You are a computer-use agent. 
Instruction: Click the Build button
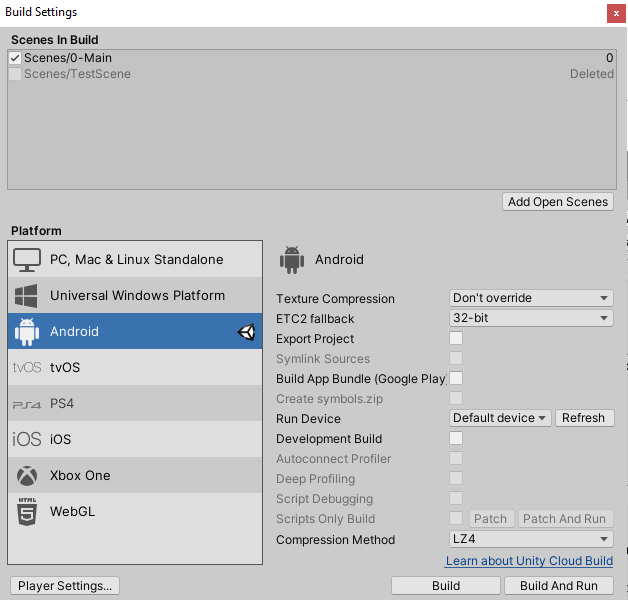[446, 586]
